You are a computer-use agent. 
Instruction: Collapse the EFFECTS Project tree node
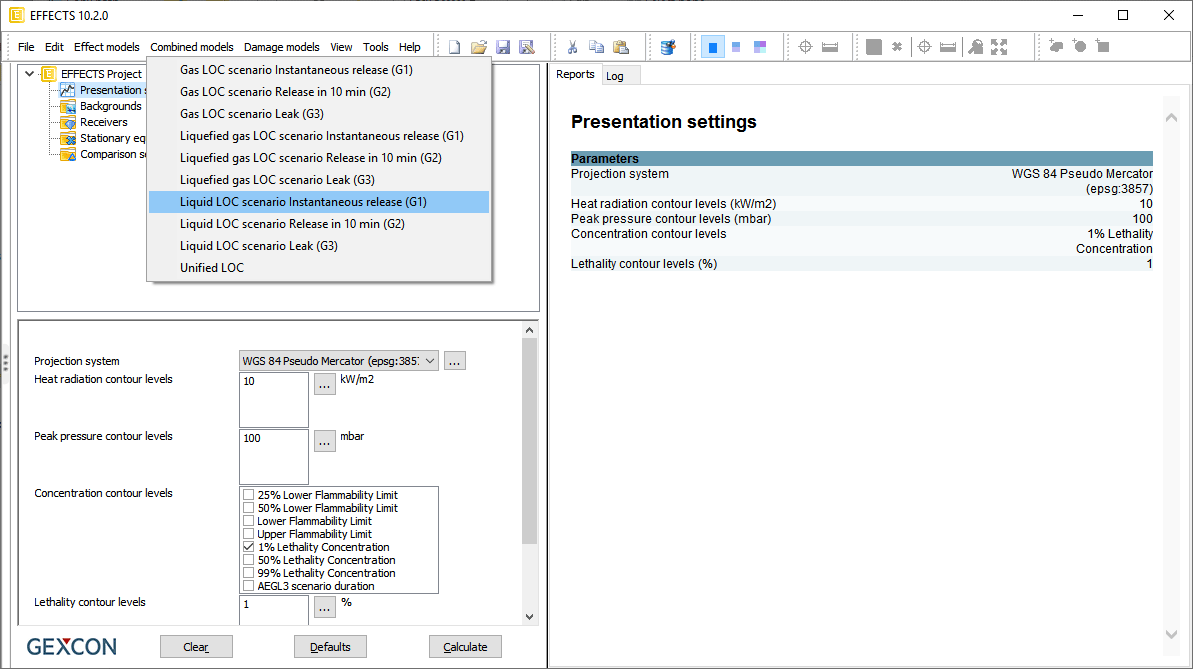click(x=30, y=74)
